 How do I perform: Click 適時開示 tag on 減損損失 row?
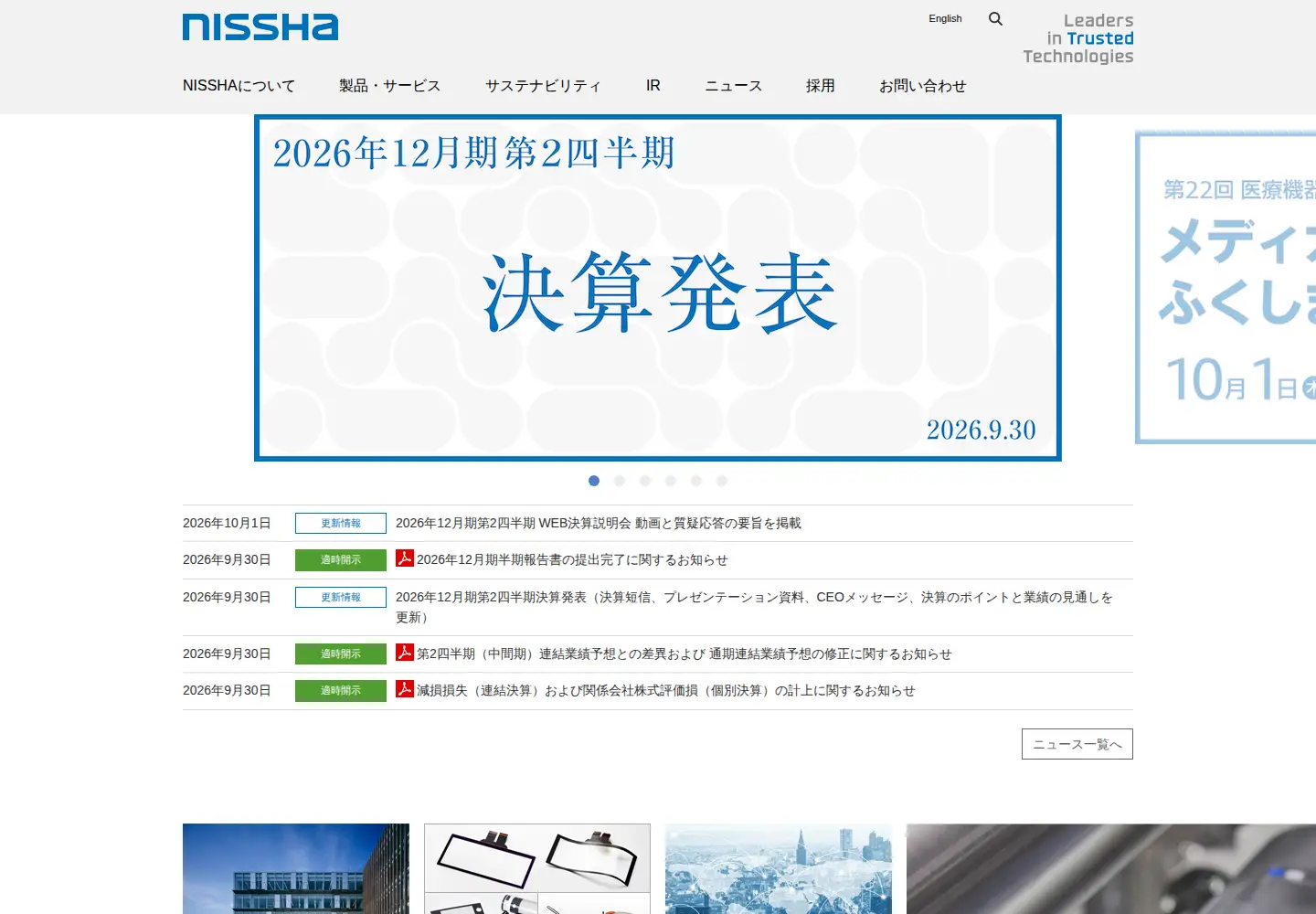tap(341, 690)
